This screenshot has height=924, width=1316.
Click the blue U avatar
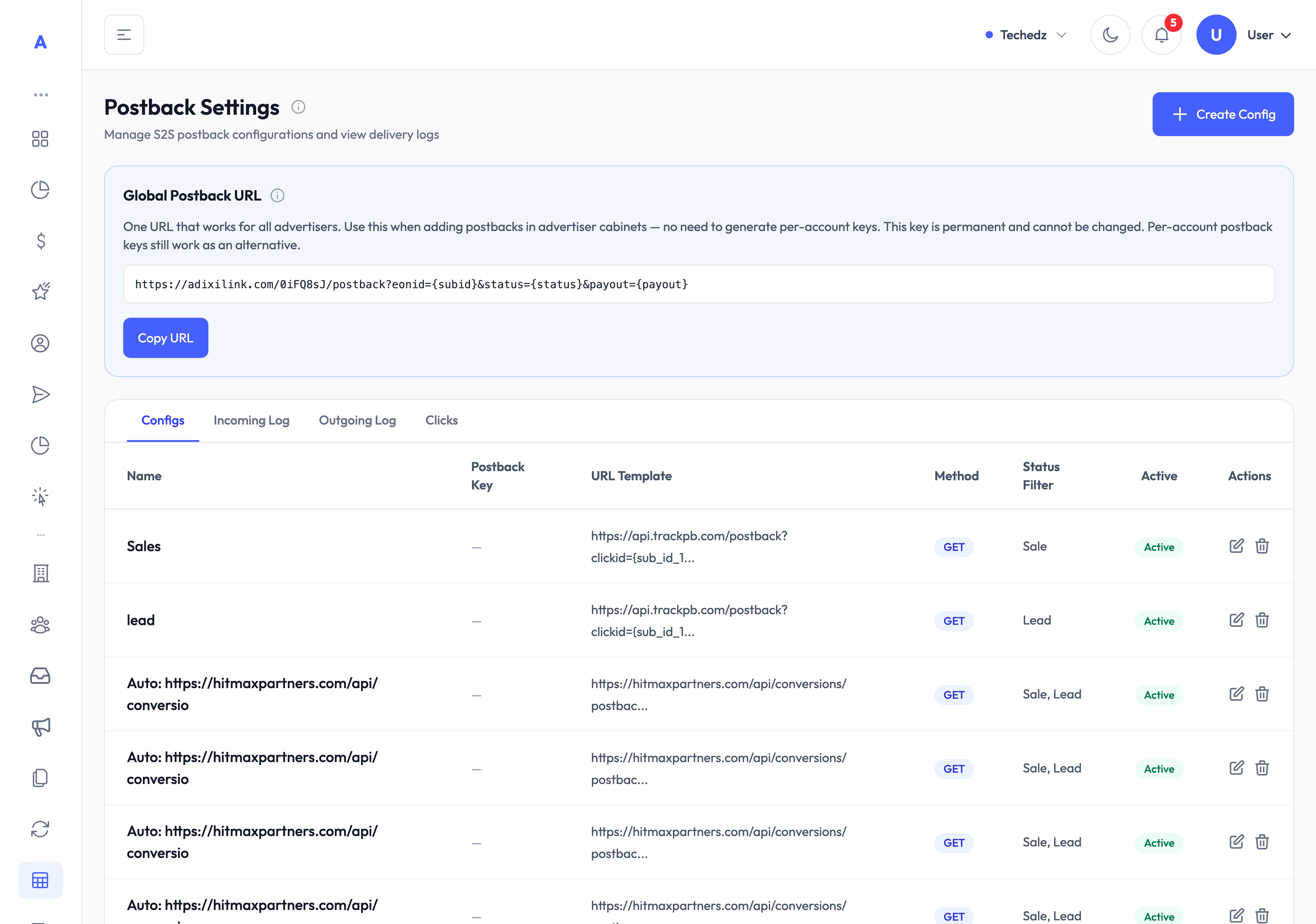coord(1216,35)
